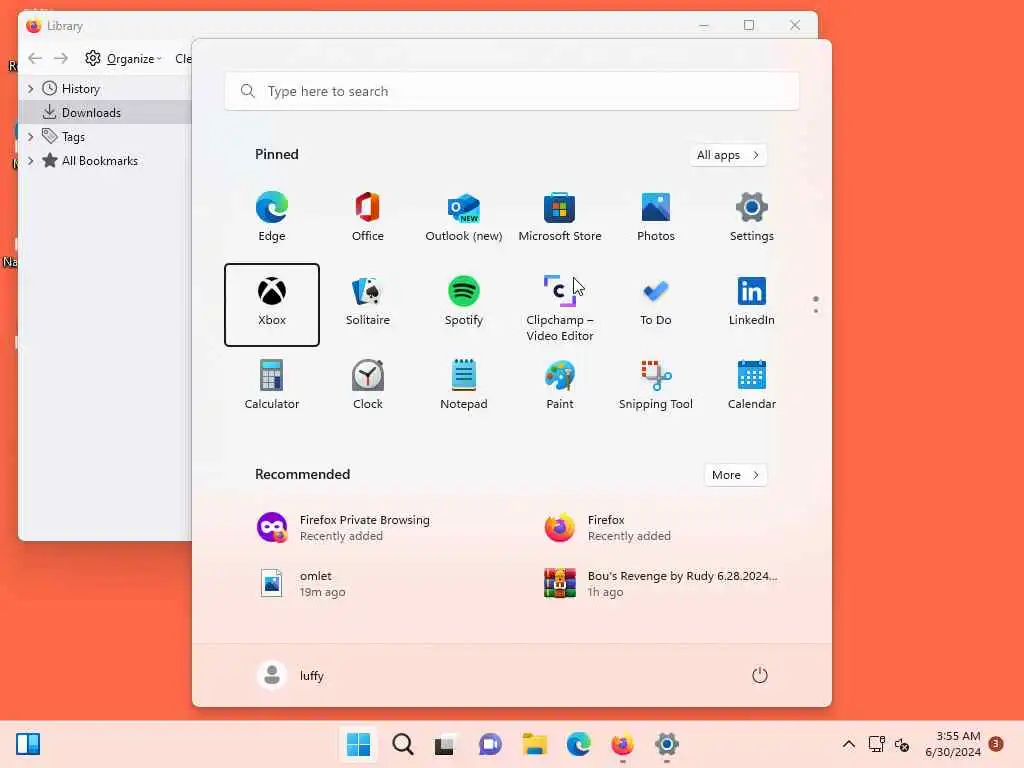Launch the Paint app

point(560,385)
